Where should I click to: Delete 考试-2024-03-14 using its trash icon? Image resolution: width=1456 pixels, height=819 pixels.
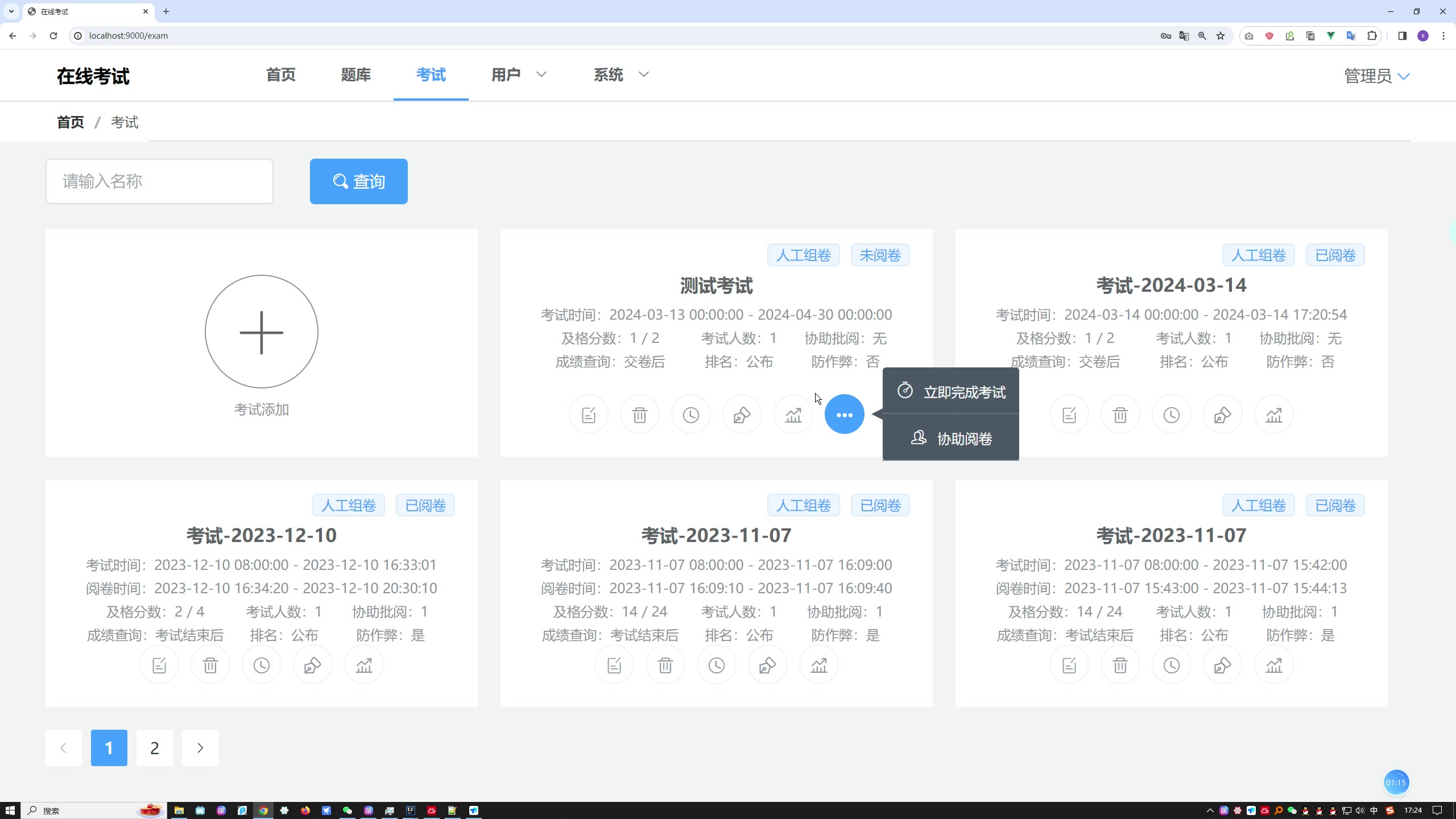1120,415
